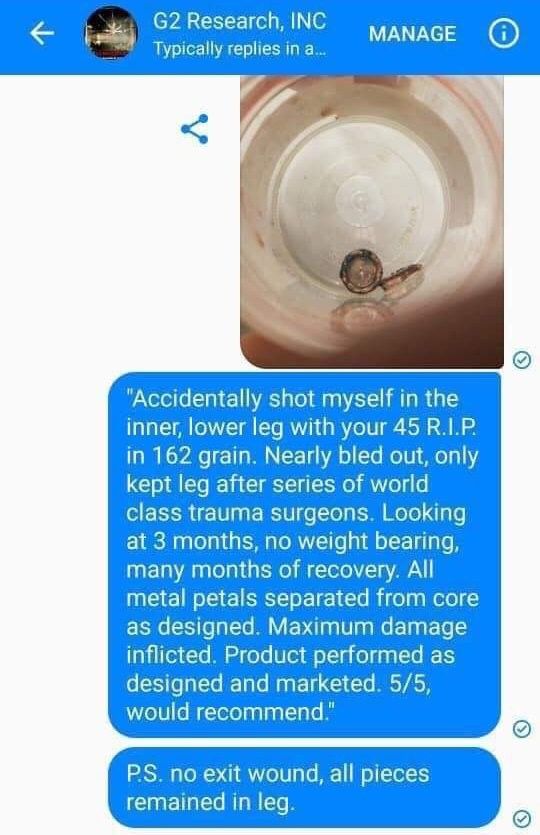Open the sent container photo

[x=372, y=222]
